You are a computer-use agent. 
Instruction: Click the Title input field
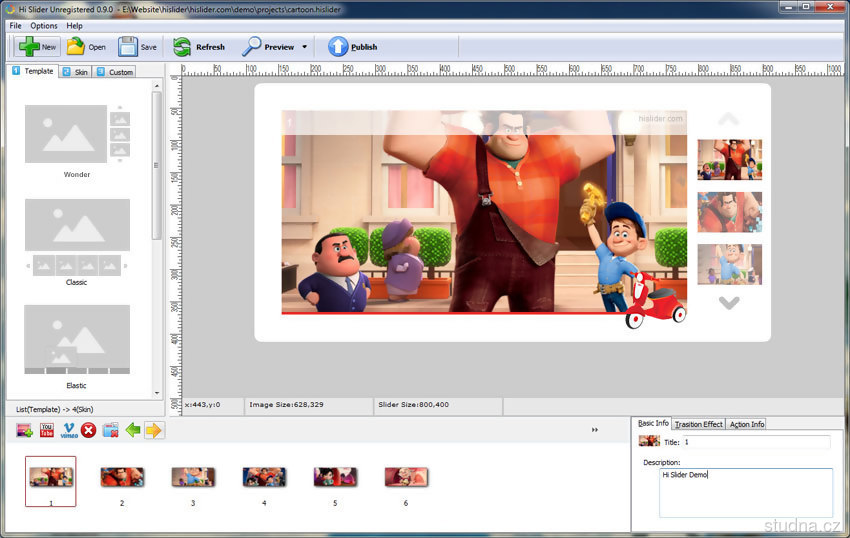755,441
